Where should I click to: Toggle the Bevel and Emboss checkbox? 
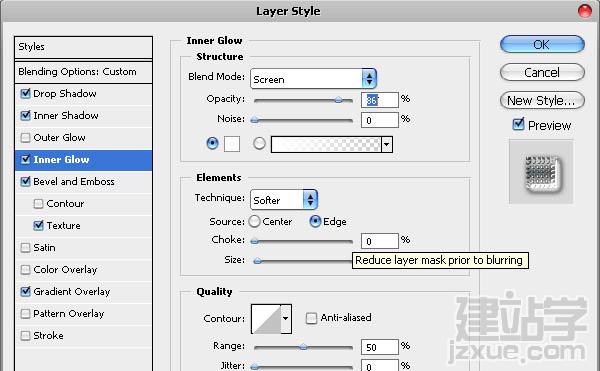tap(25, 182)
